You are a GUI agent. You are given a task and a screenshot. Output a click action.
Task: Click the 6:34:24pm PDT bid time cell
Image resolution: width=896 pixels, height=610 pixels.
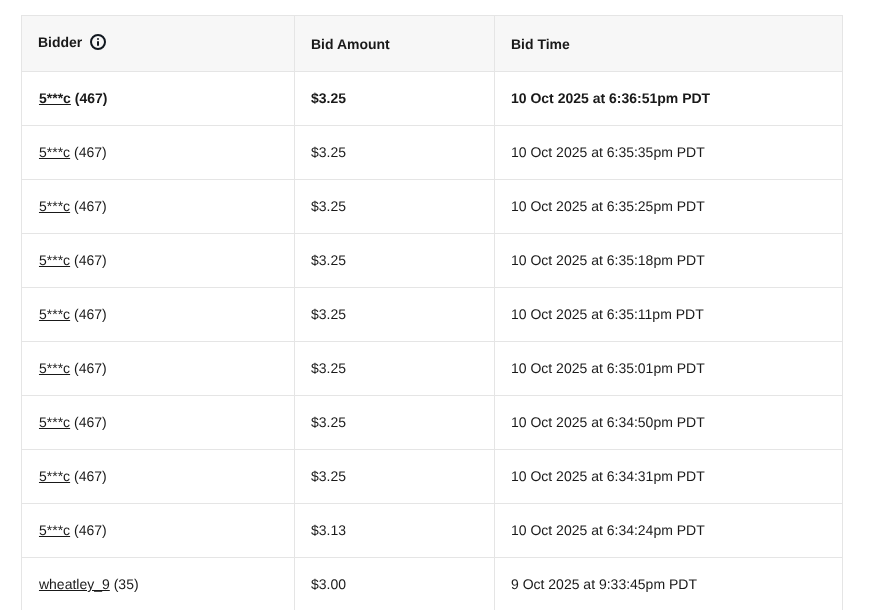pos(607,531)
